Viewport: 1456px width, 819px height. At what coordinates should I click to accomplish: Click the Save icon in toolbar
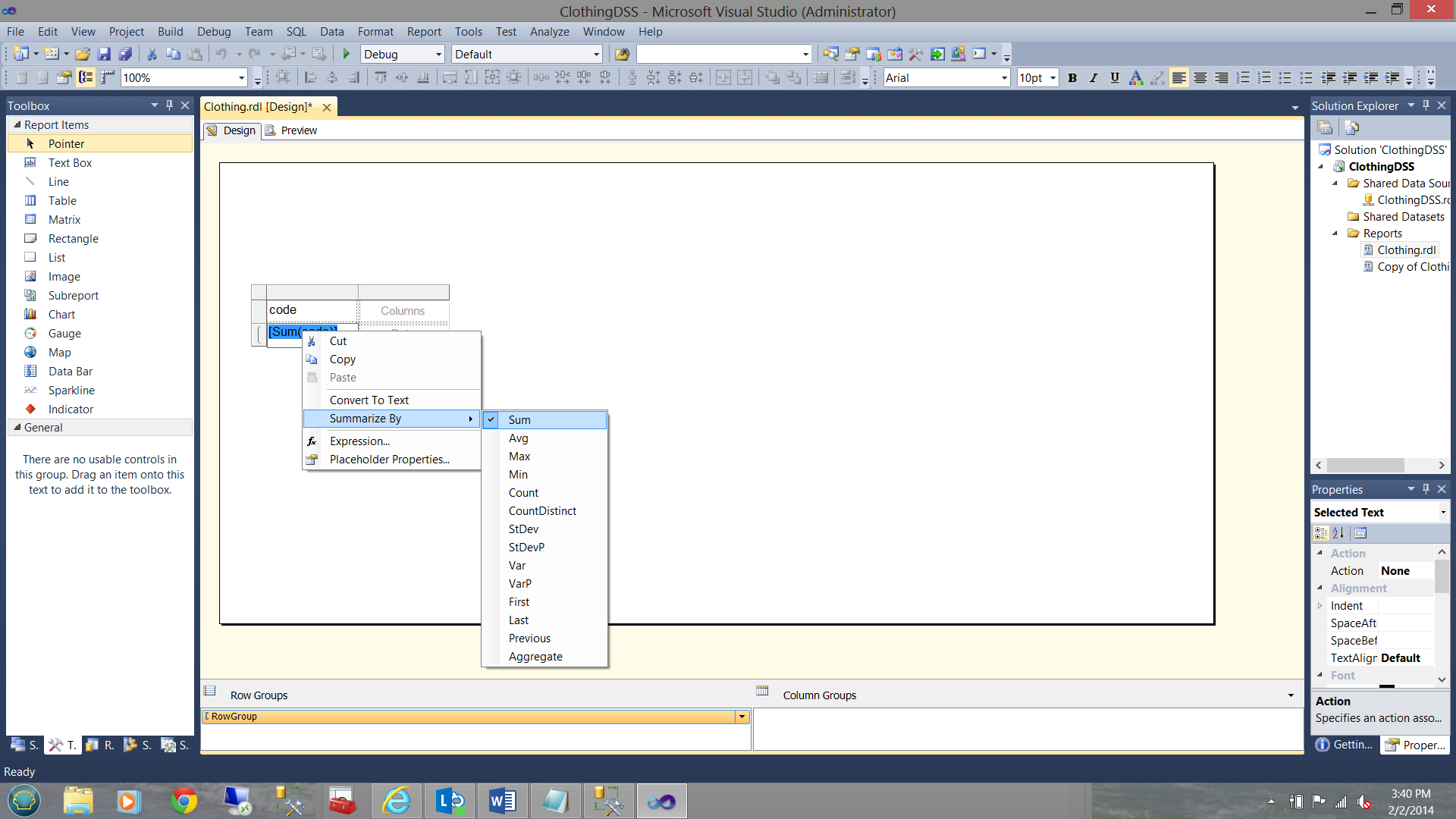pyautogui.click(x=104, y=54)
